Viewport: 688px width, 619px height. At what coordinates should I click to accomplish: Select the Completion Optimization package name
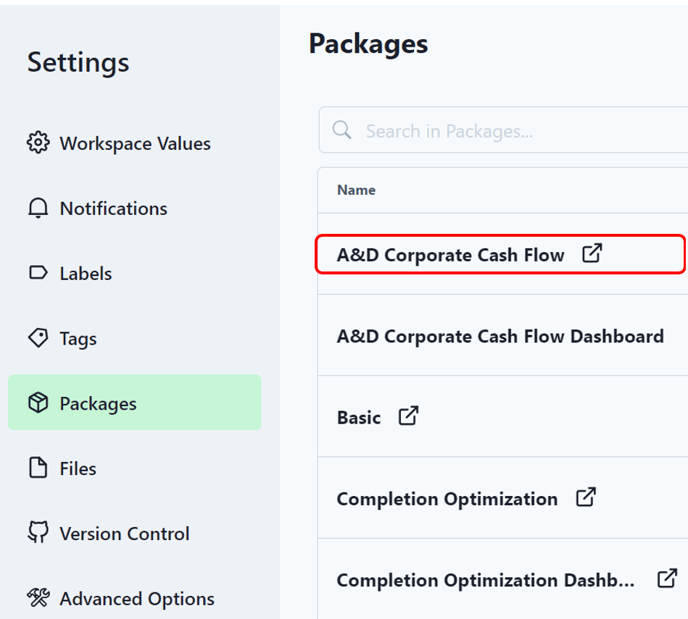coord(447,498)
